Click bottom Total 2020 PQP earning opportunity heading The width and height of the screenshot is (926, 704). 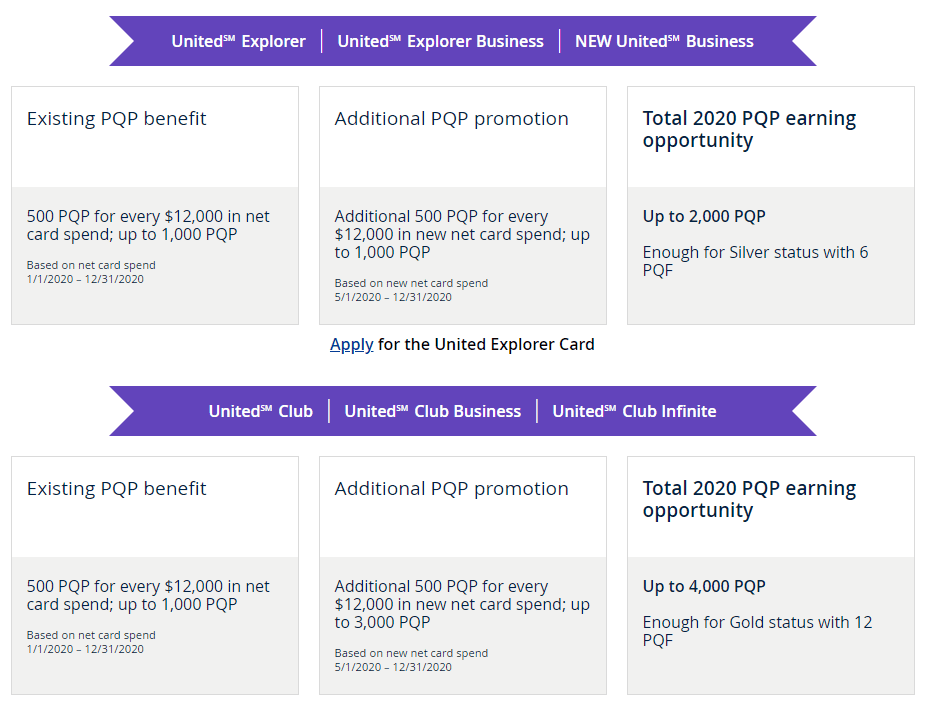pyautogui.click(x=749, y=499)
